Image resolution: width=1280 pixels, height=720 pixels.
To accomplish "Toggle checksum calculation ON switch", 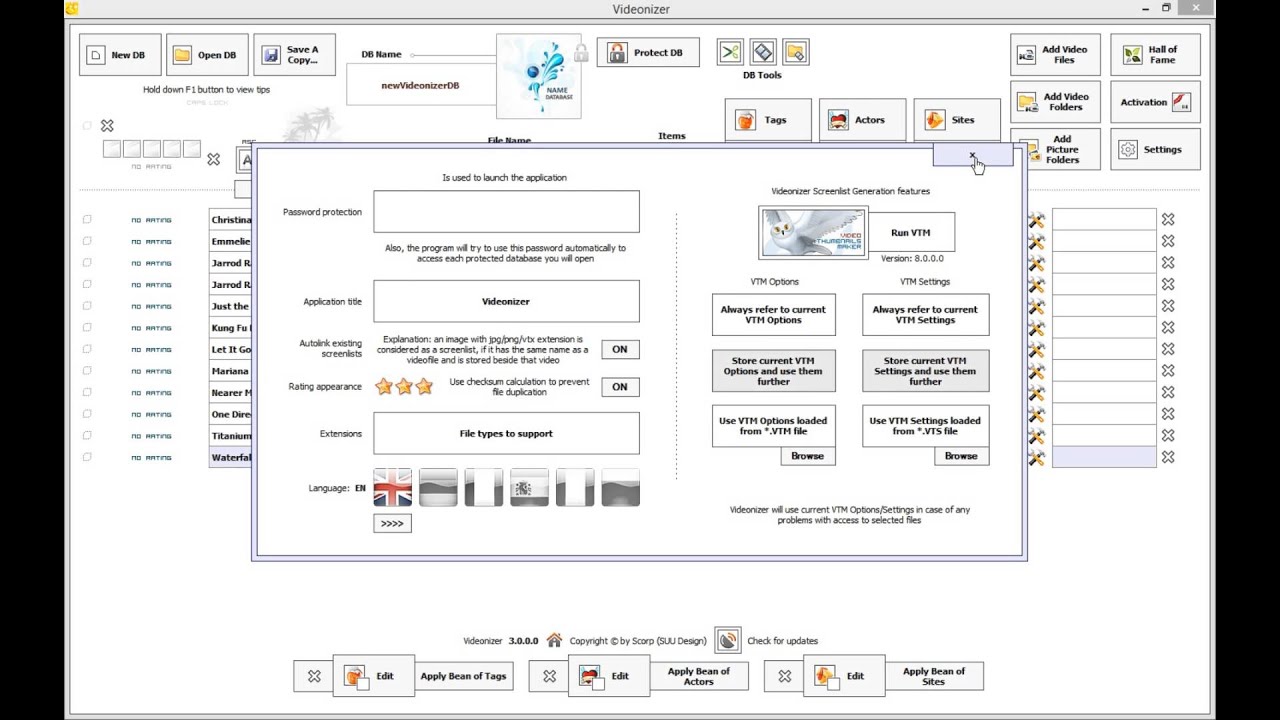I will click(x=620, y=387).
